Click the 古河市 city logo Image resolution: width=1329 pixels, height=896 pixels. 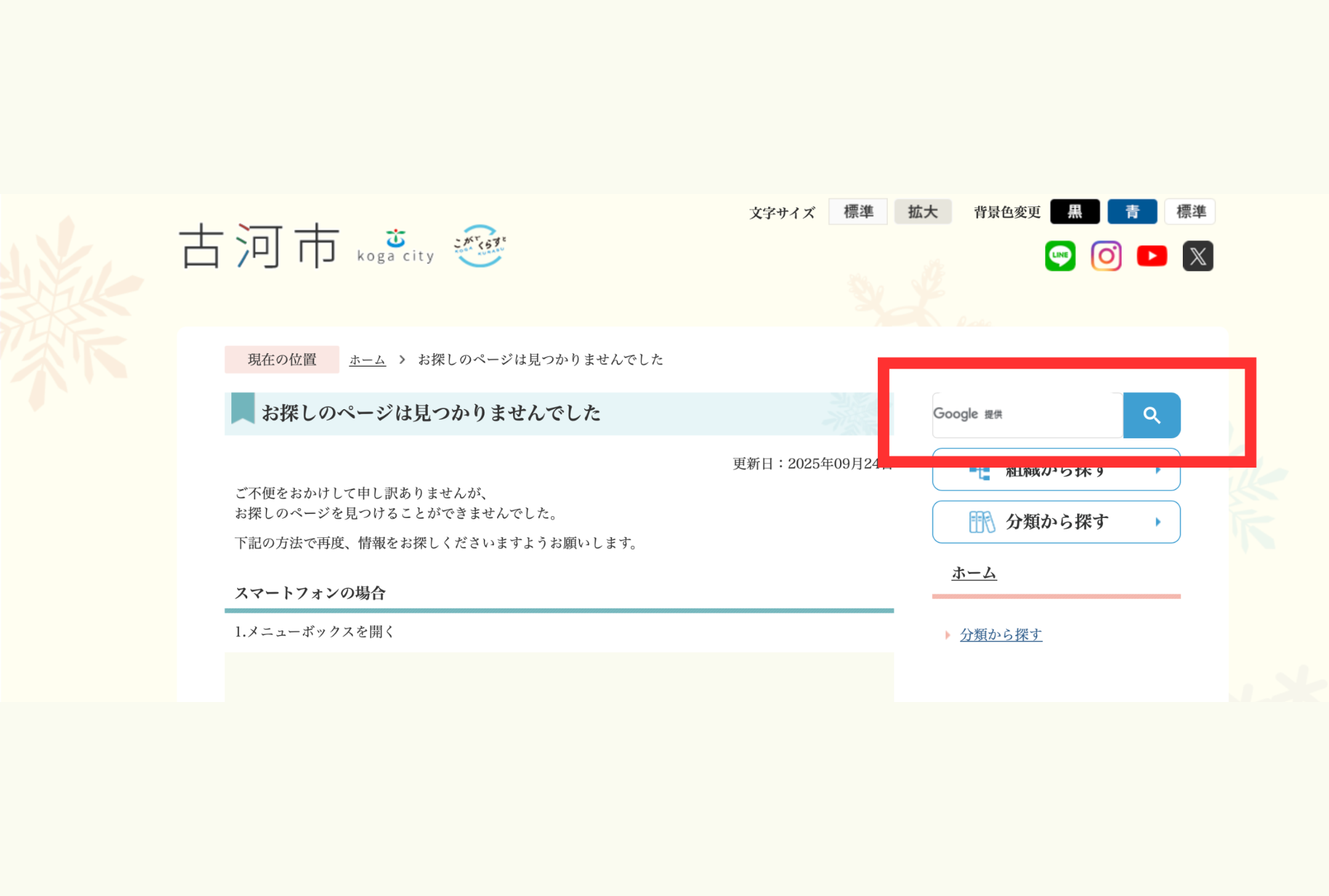tap(258, 247)
